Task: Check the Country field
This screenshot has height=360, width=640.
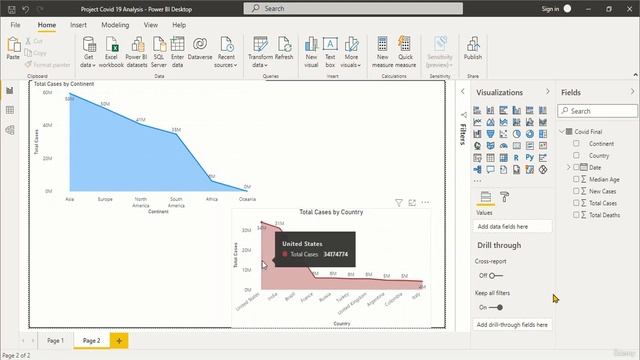Action: pyautogui.click(x=576, y=156)
